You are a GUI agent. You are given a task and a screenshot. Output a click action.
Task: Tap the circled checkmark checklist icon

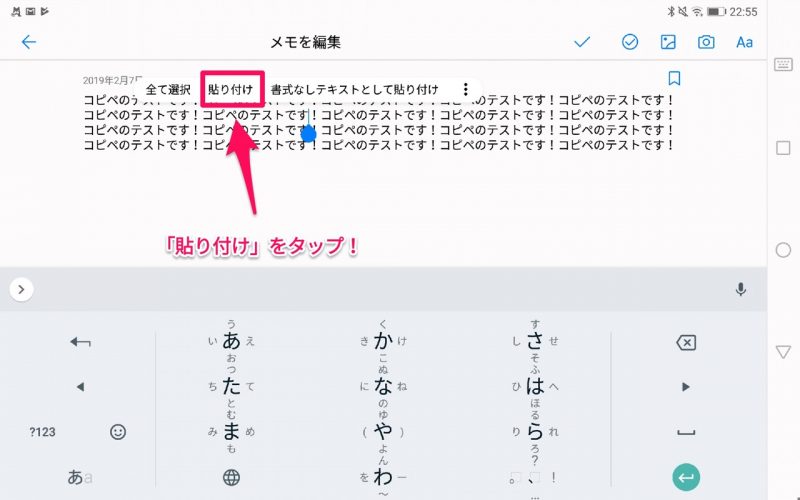tap(630, 42)
